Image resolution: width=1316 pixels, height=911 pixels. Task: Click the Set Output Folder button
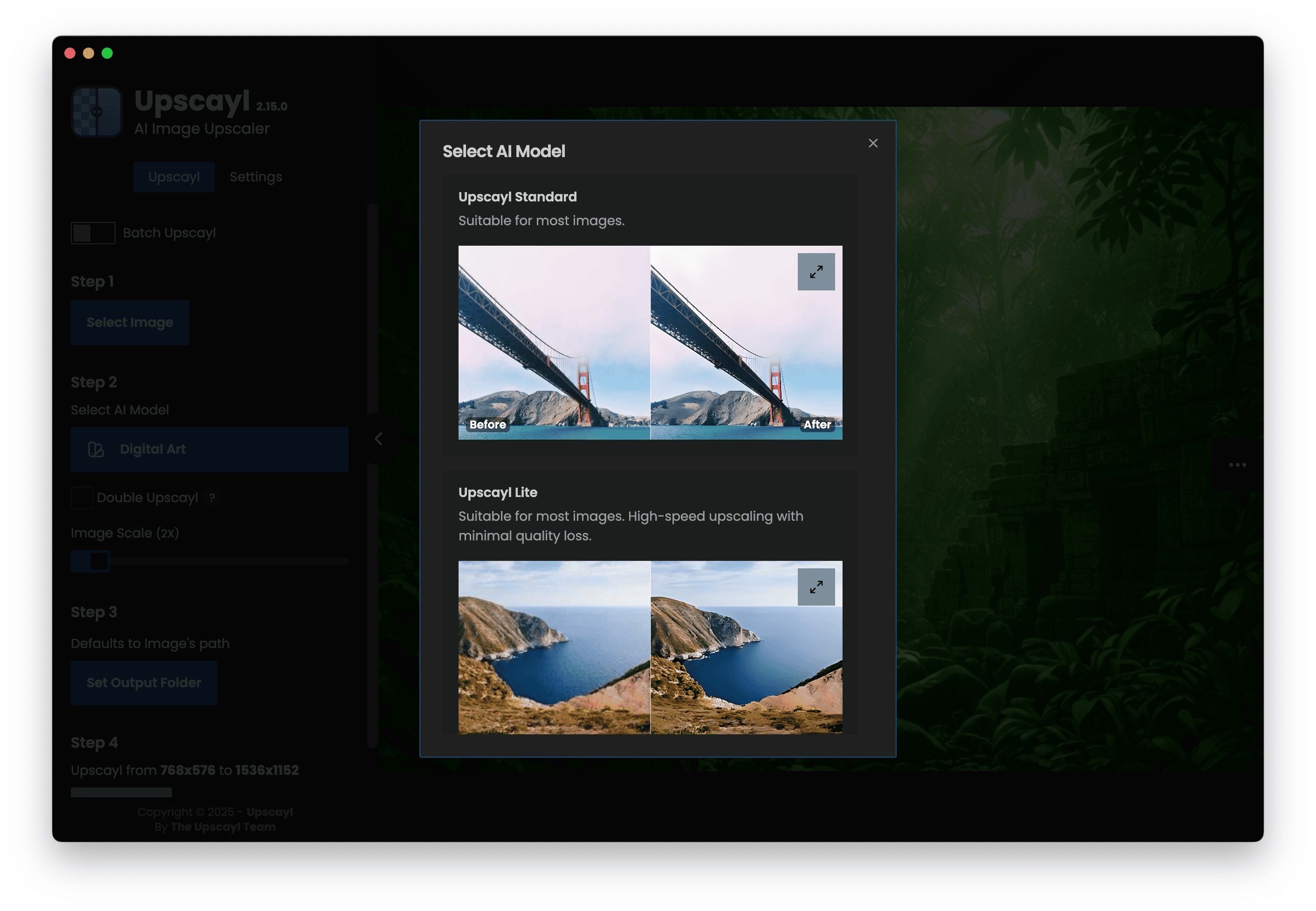coord(144,683)
